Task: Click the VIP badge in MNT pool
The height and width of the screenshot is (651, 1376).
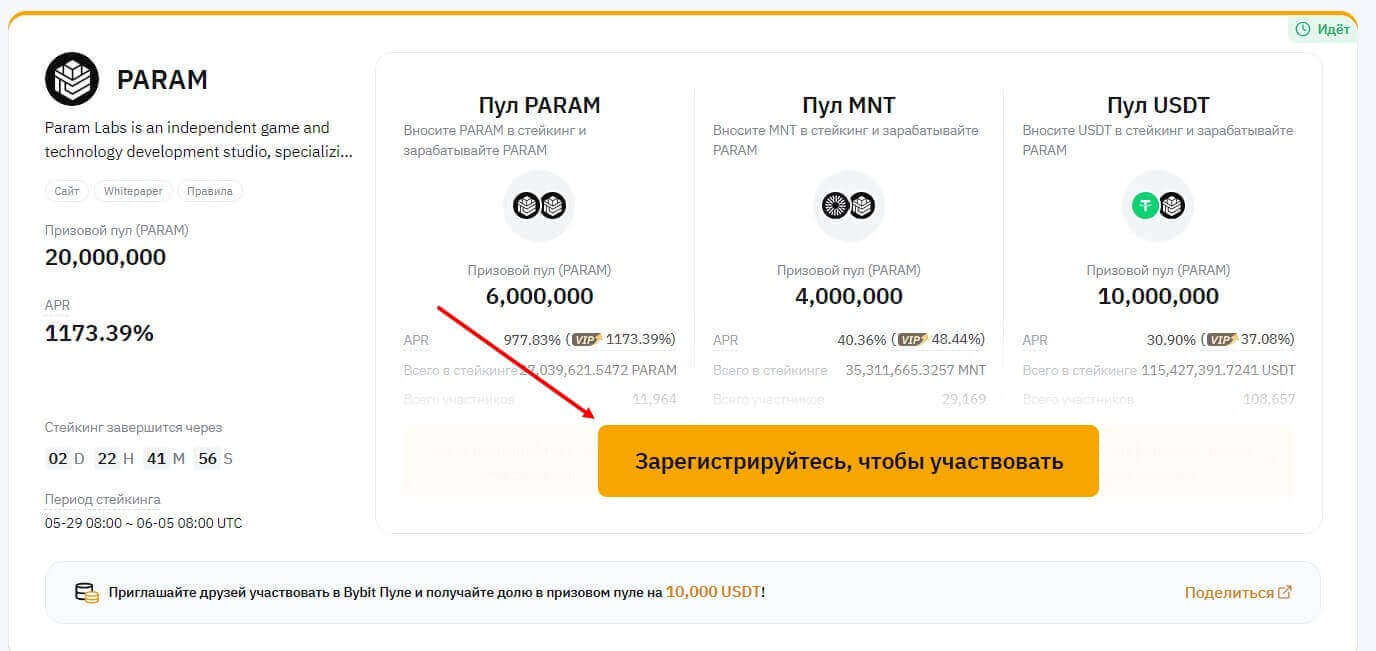Action: pos(912,340)
